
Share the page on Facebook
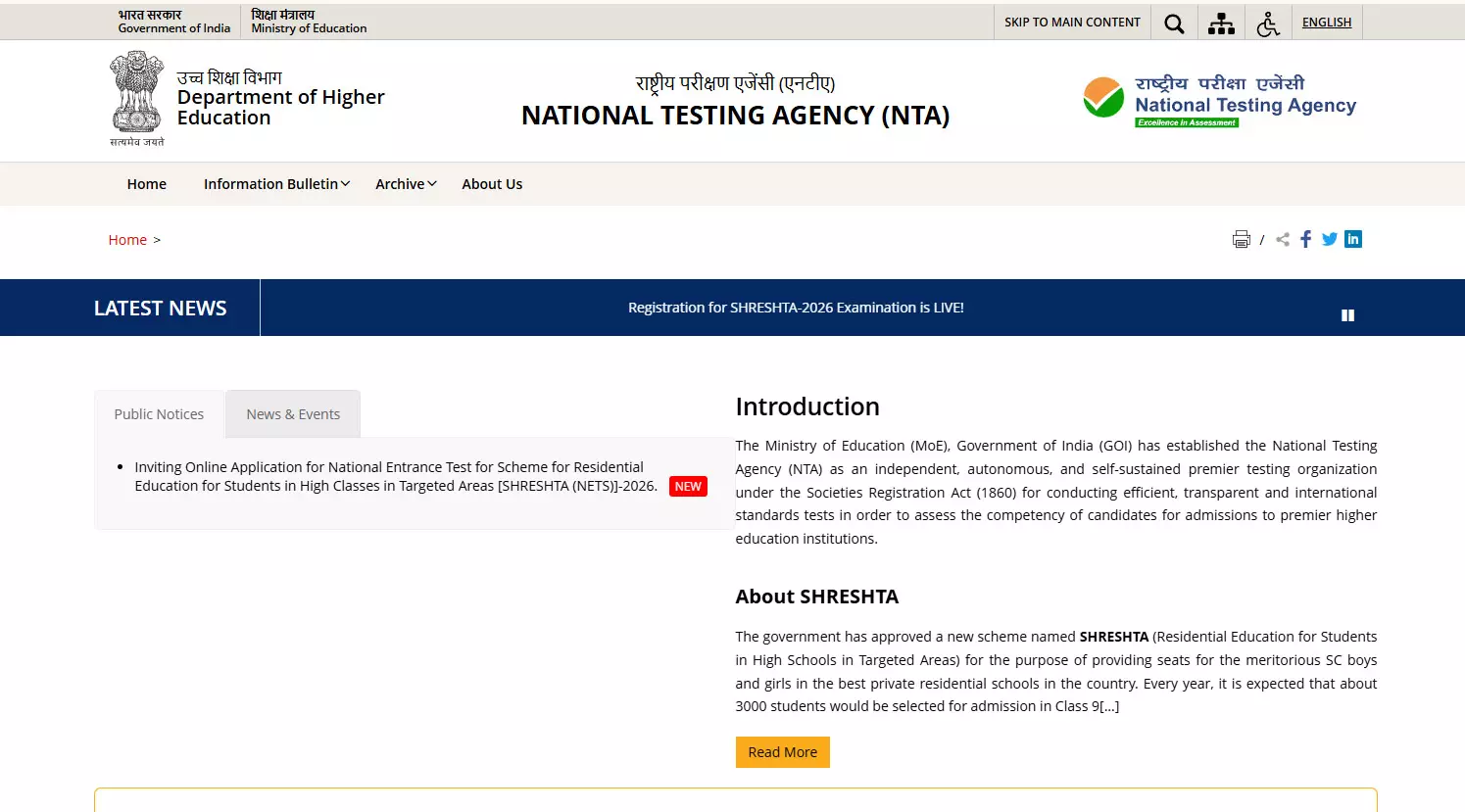(x=1306, y=239)
